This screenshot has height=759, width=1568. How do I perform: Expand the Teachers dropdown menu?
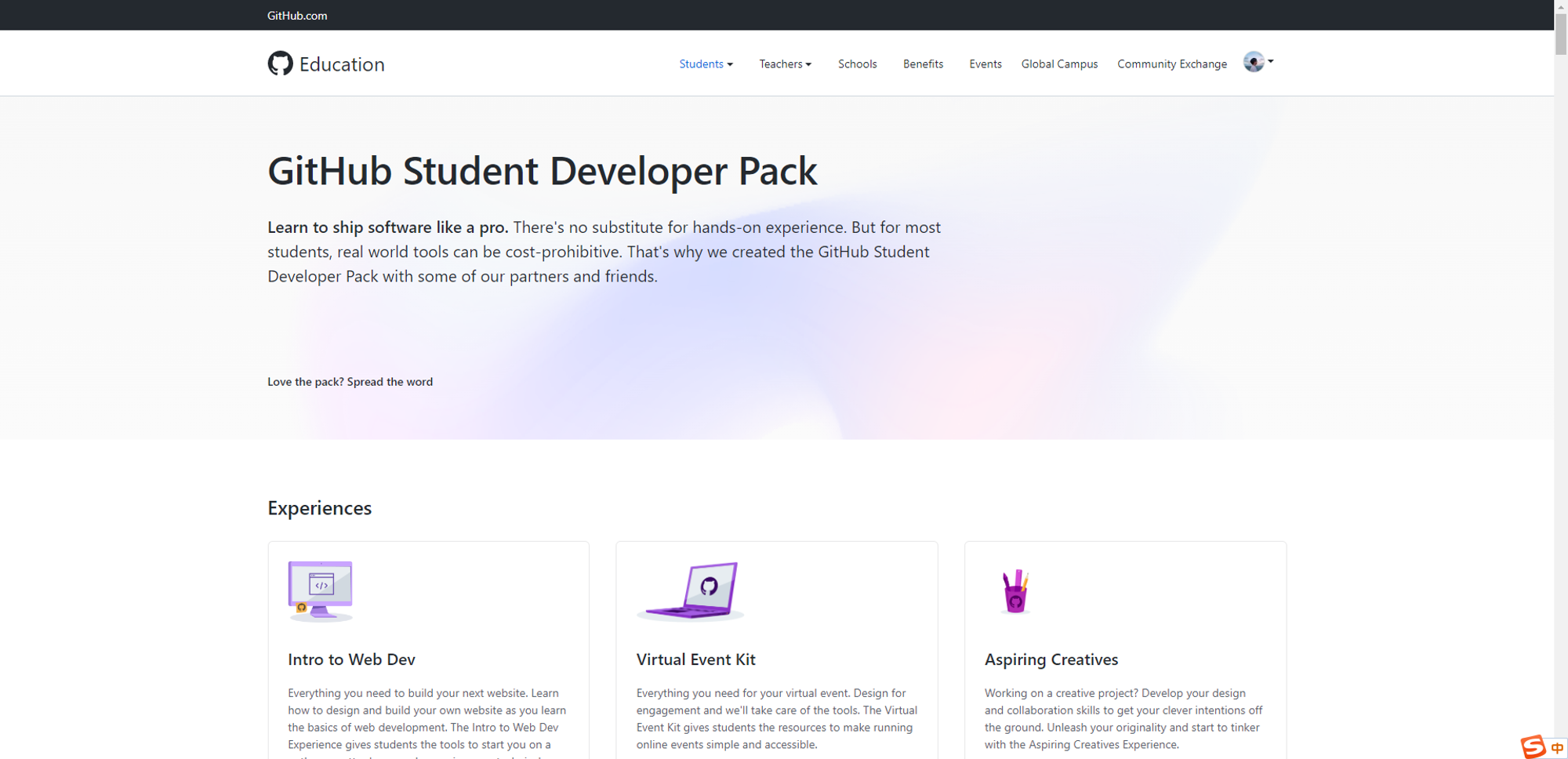(x=785, y=64)
